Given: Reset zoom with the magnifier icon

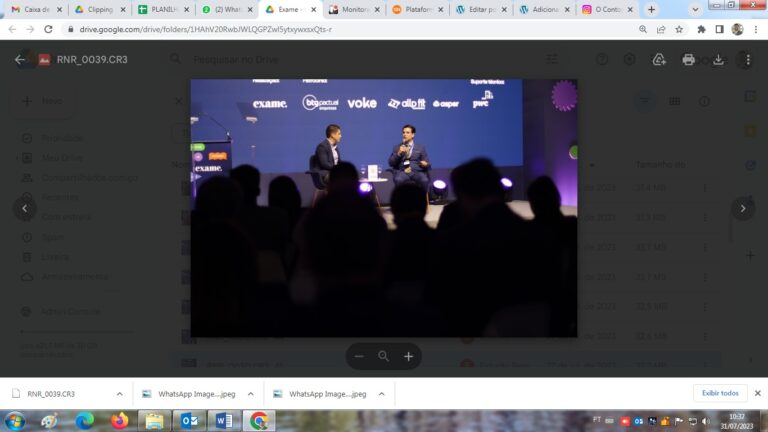Looking at the screenshot, I should click(383, 357).
